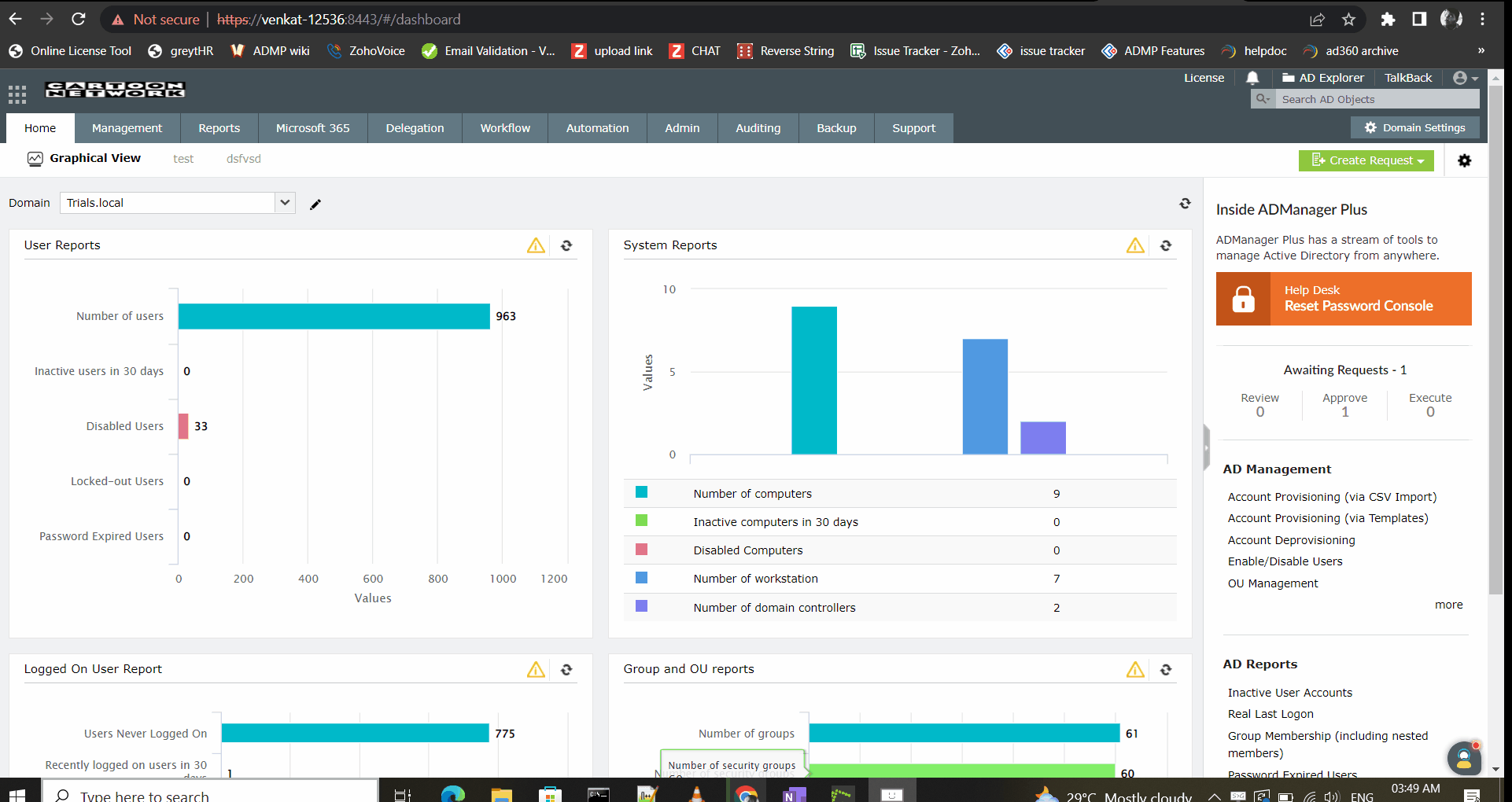This screenshot has width=1512, height=802.
Task: Click the Logged On User Report warning icon
Action: (x=536, y=670)
